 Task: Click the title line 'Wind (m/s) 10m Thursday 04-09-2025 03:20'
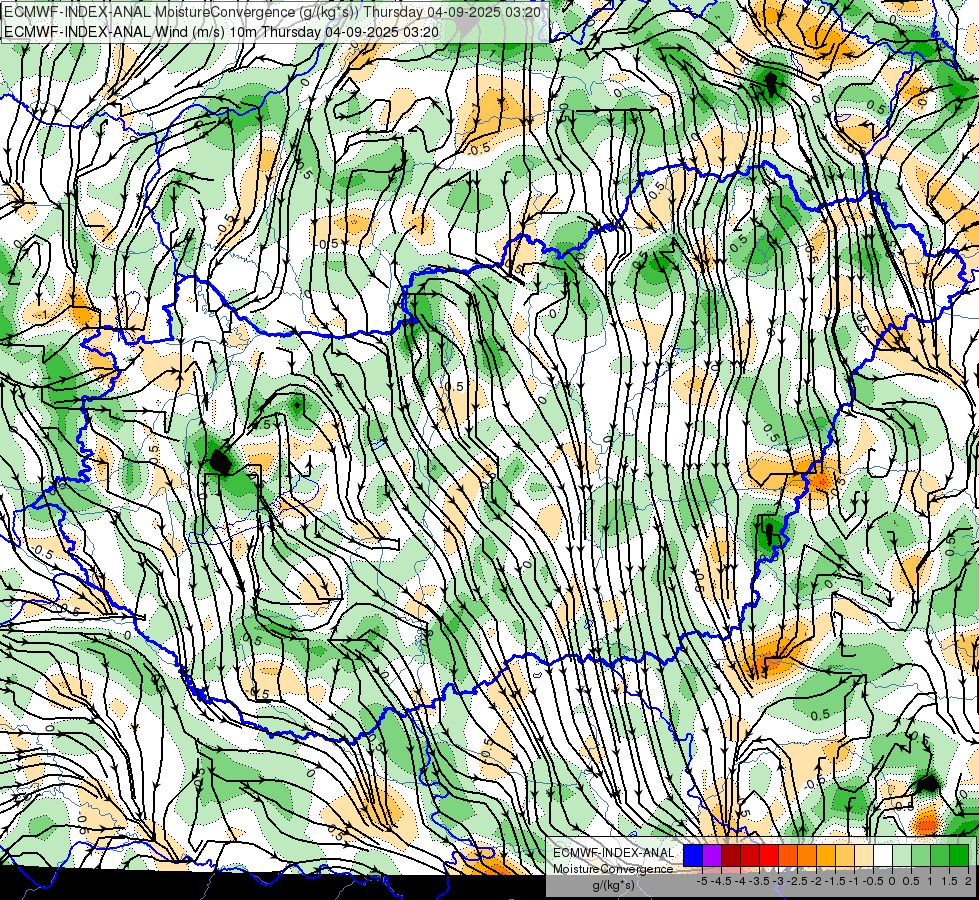tap(297, 32)
